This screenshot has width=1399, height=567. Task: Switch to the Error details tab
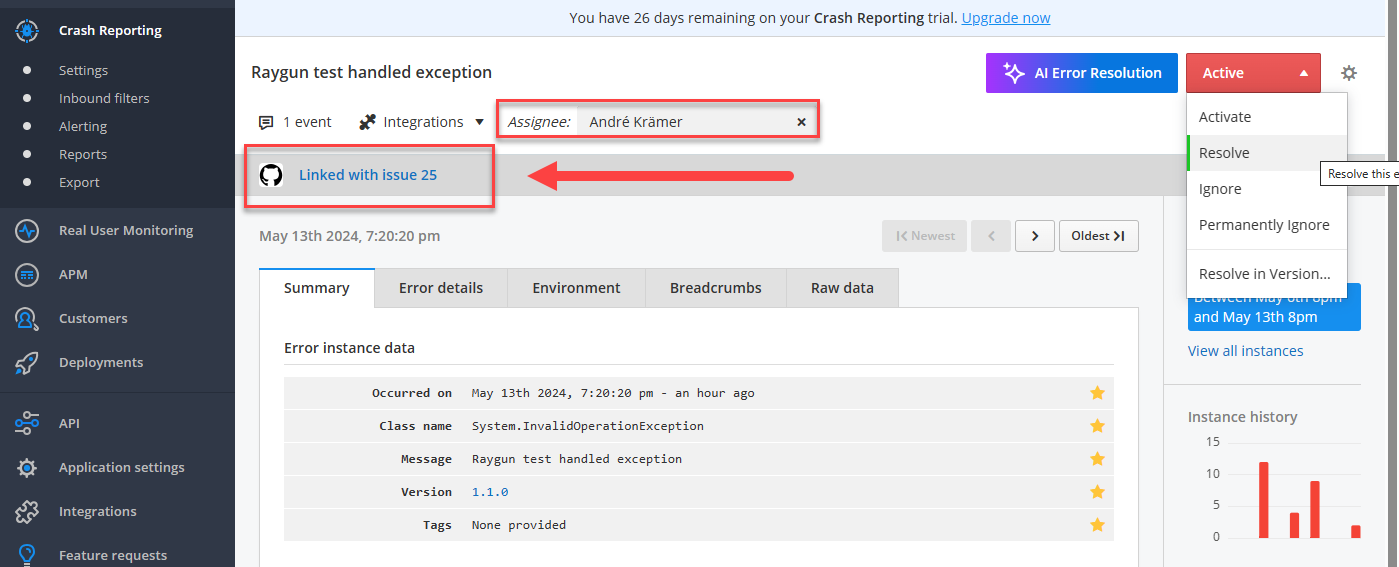click(x=441, y=288)
